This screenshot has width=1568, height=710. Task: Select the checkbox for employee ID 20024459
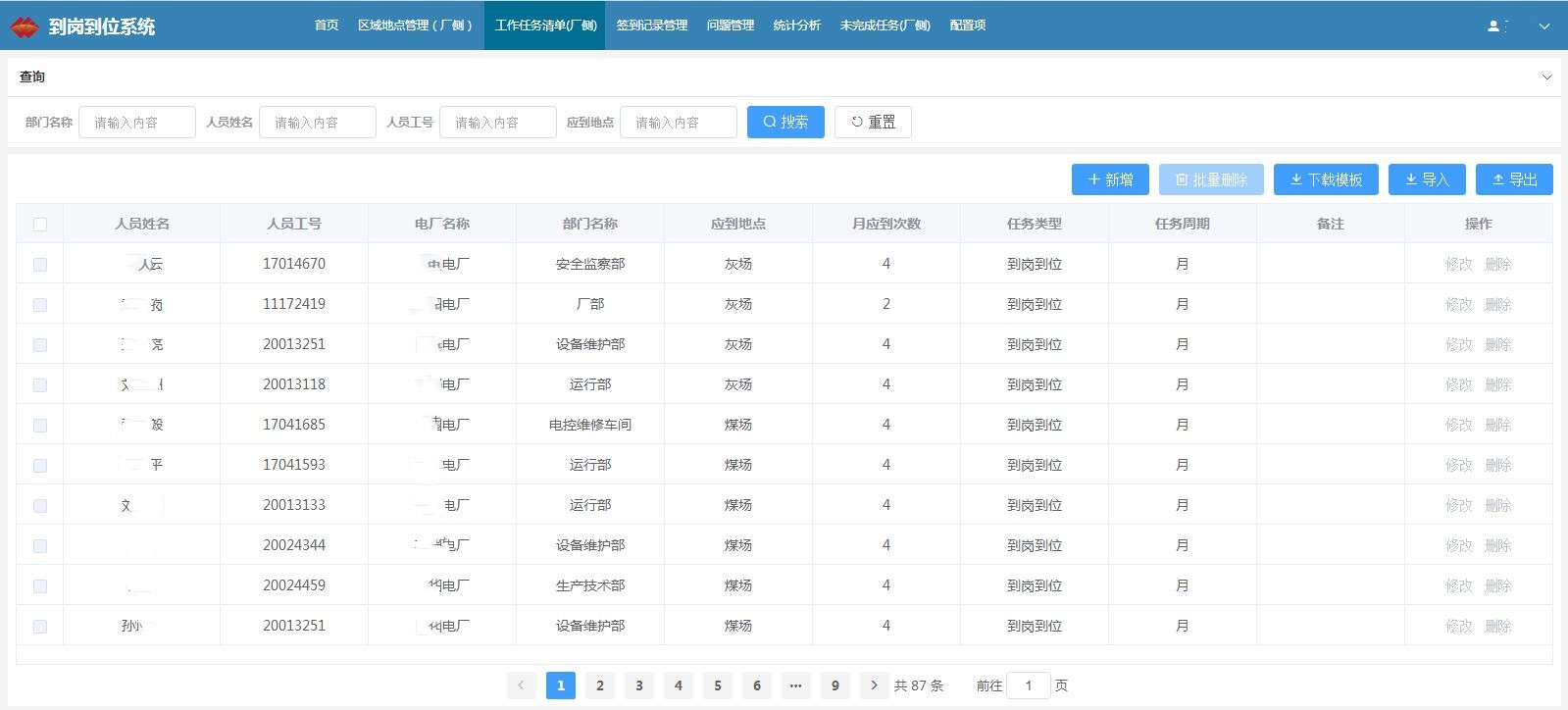point(40,586)
